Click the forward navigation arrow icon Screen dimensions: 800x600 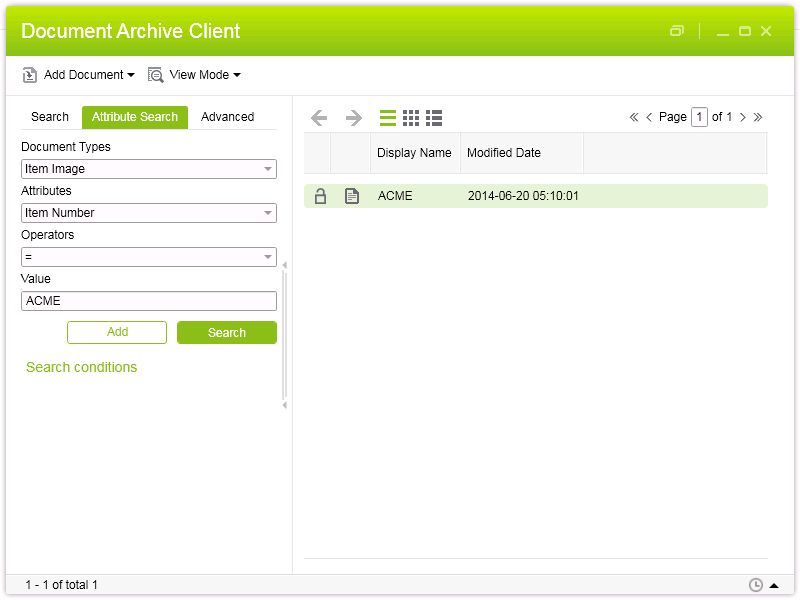tap(353, 118)
